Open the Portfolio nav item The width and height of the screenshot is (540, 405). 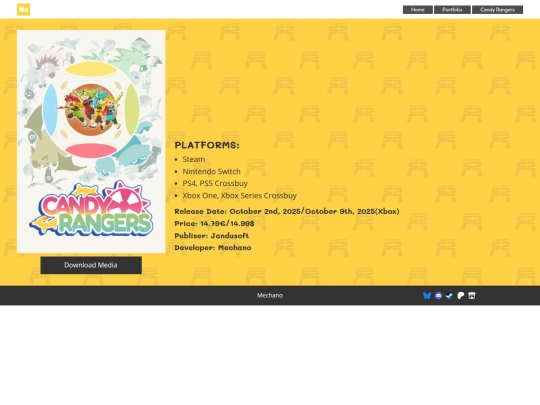coord(452,10)
